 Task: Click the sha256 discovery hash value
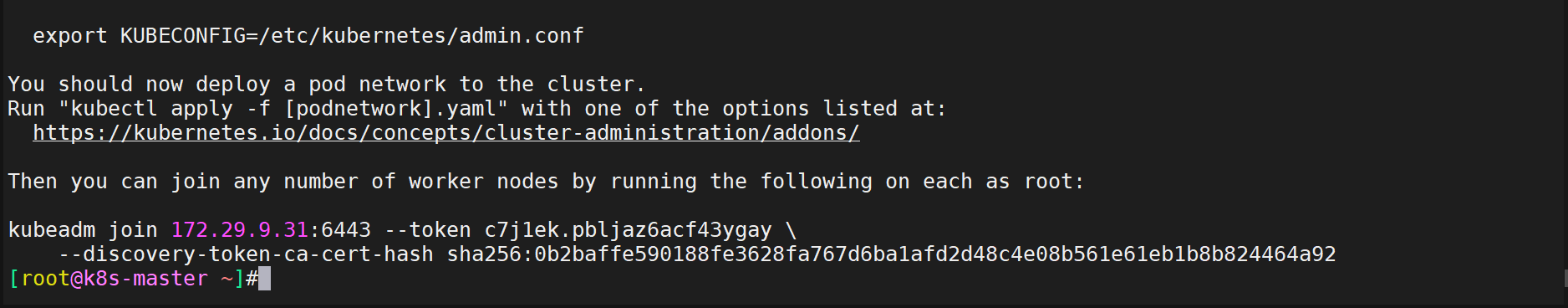pyautogui.click(x=891, y=254)
